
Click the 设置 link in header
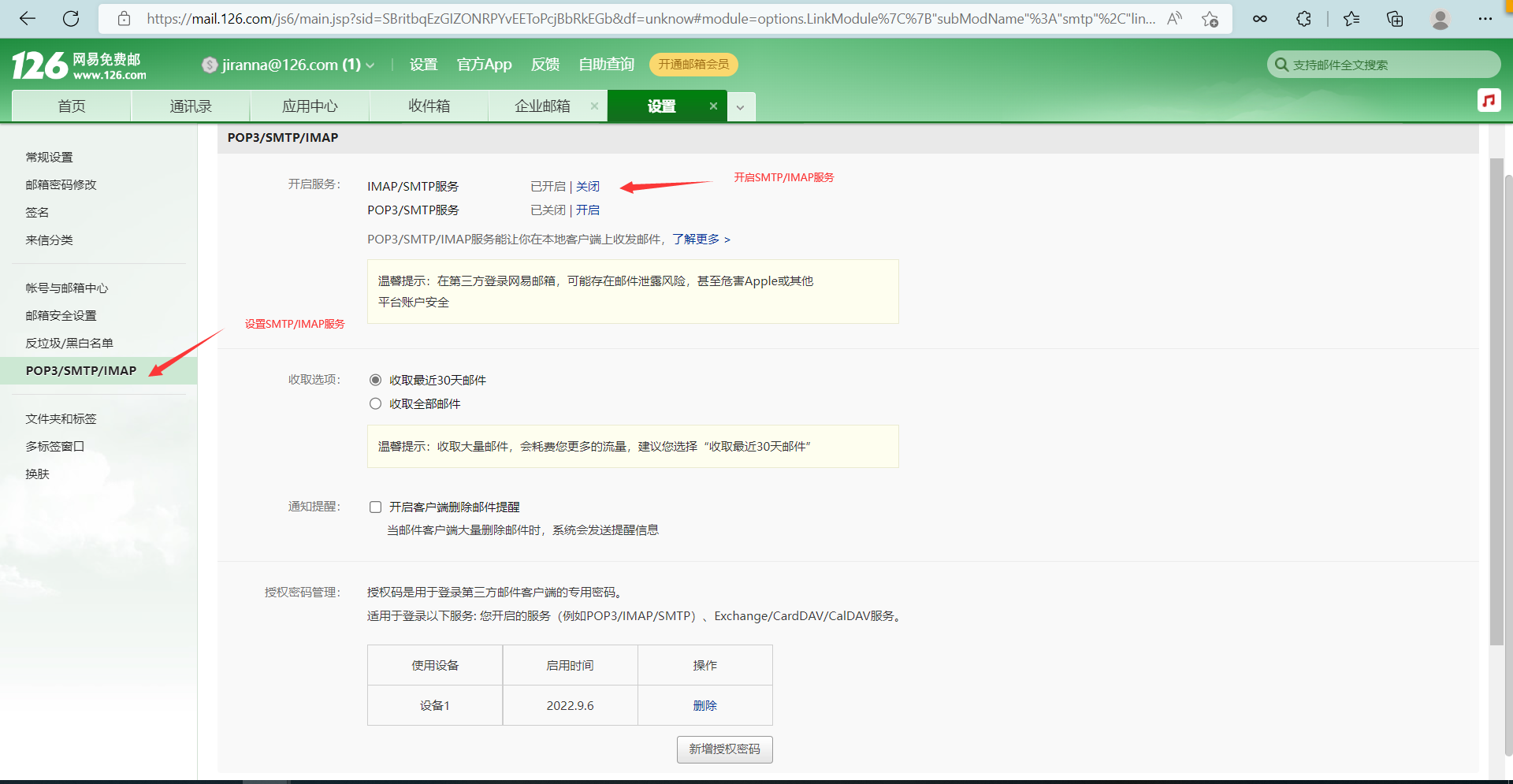point(423,65)
